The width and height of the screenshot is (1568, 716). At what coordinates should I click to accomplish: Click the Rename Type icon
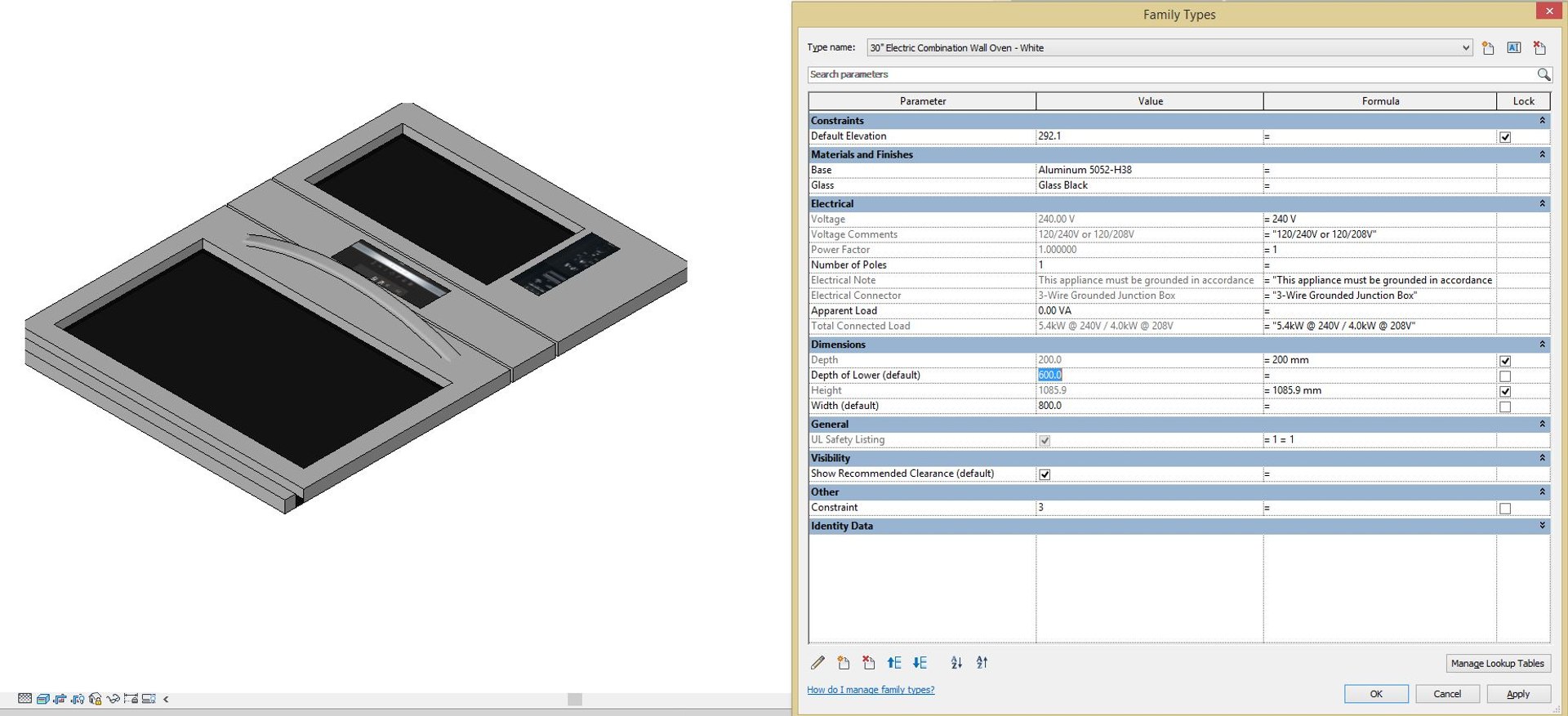(1514, 48)
